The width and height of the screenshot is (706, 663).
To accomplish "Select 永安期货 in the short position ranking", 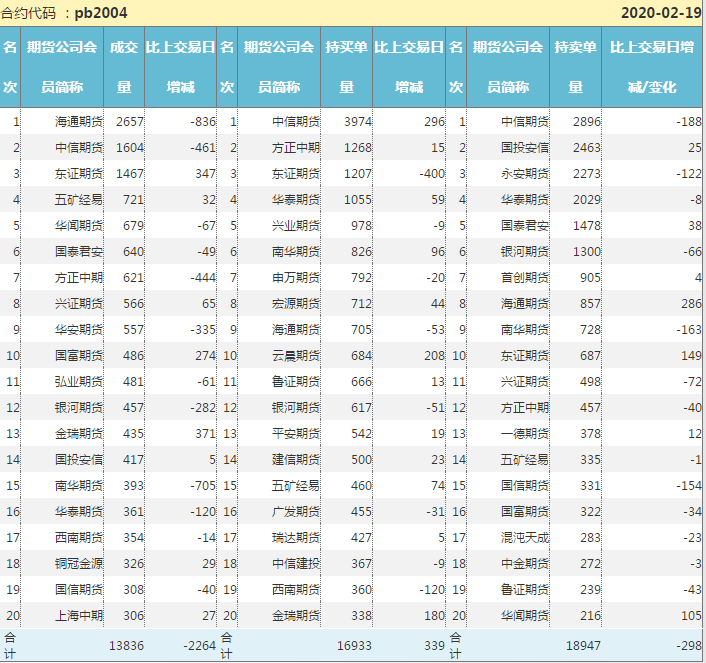I will pyautogui.click(x=525, y=174).
